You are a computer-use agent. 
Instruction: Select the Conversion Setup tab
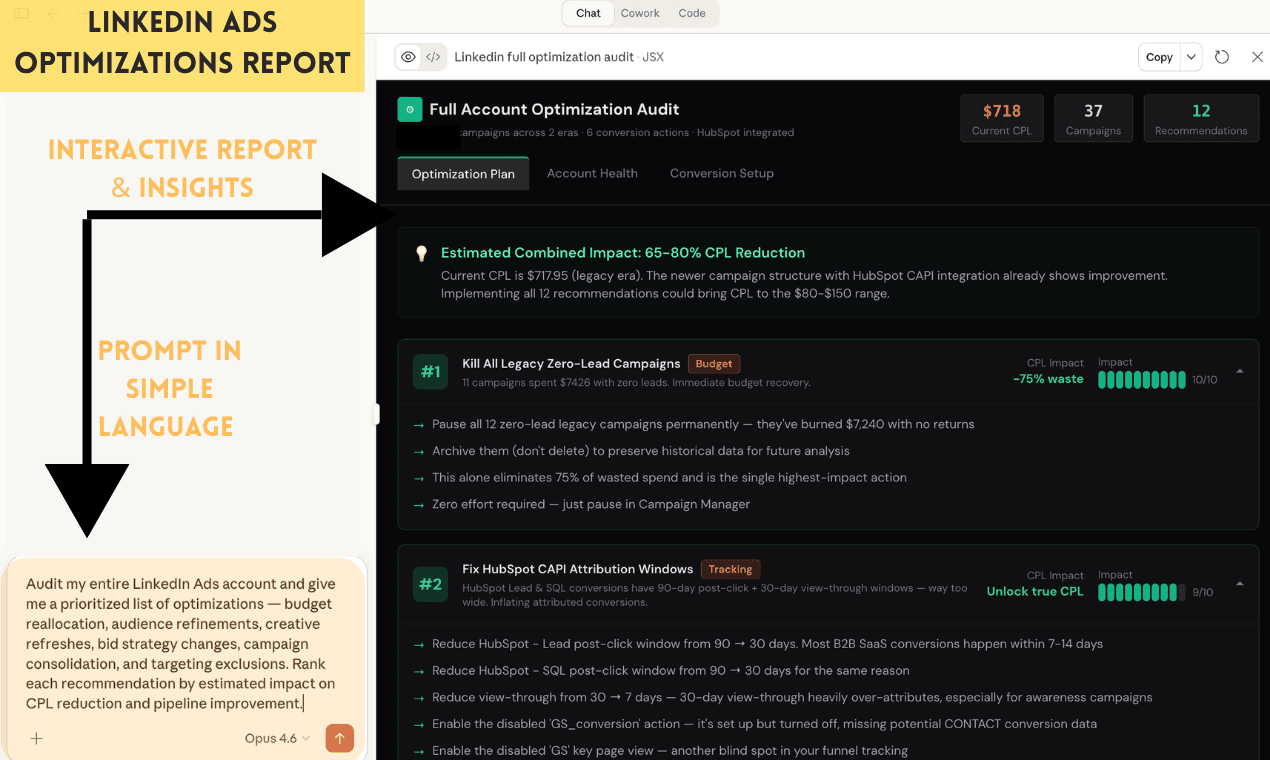coord(721,173)
